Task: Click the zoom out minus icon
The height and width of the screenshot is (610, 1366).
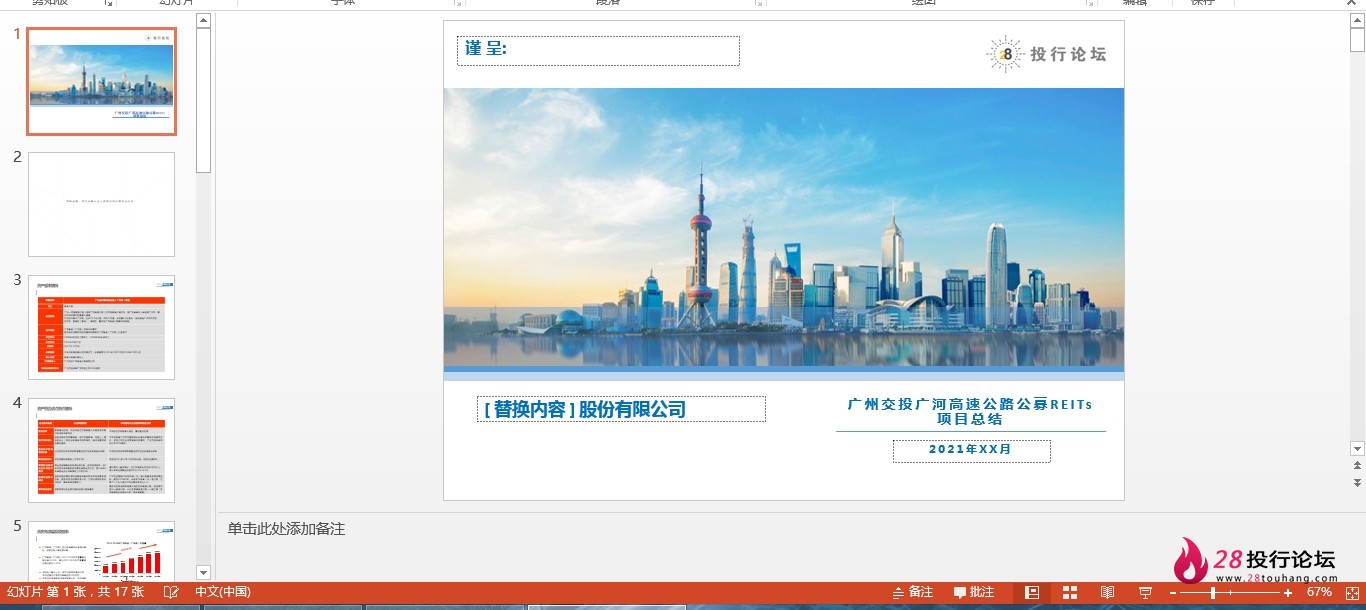Action: point(1174,593)
